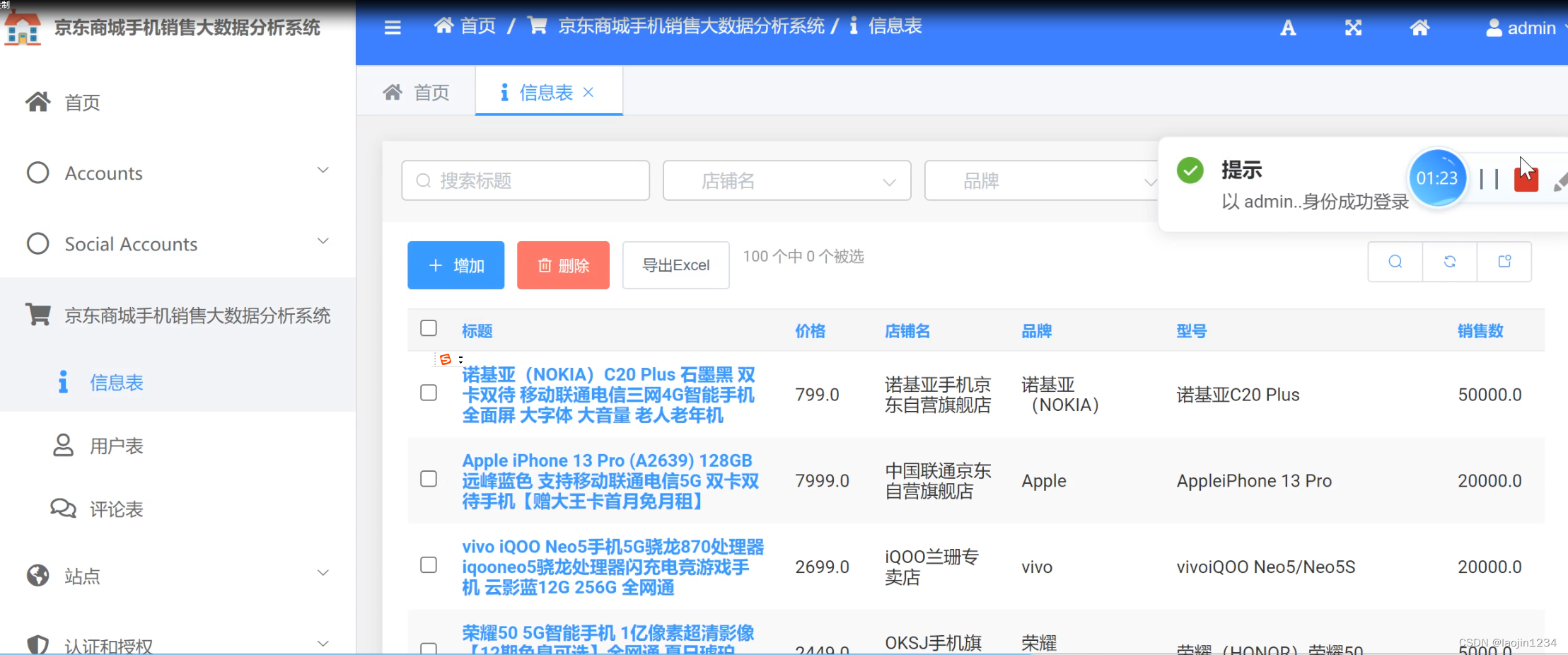Check the 诺基亚 C20 Plus row checkbox
Screen dimensions: 1568x655
click(x=429, y=393)
